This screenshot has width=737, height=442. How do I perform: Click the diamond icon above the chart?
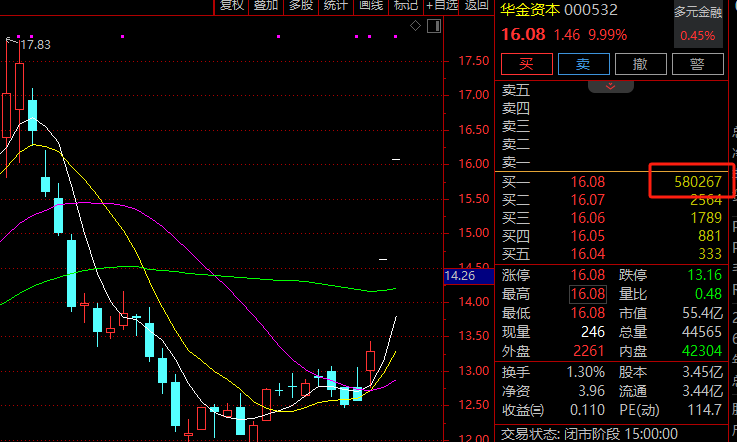414,25
